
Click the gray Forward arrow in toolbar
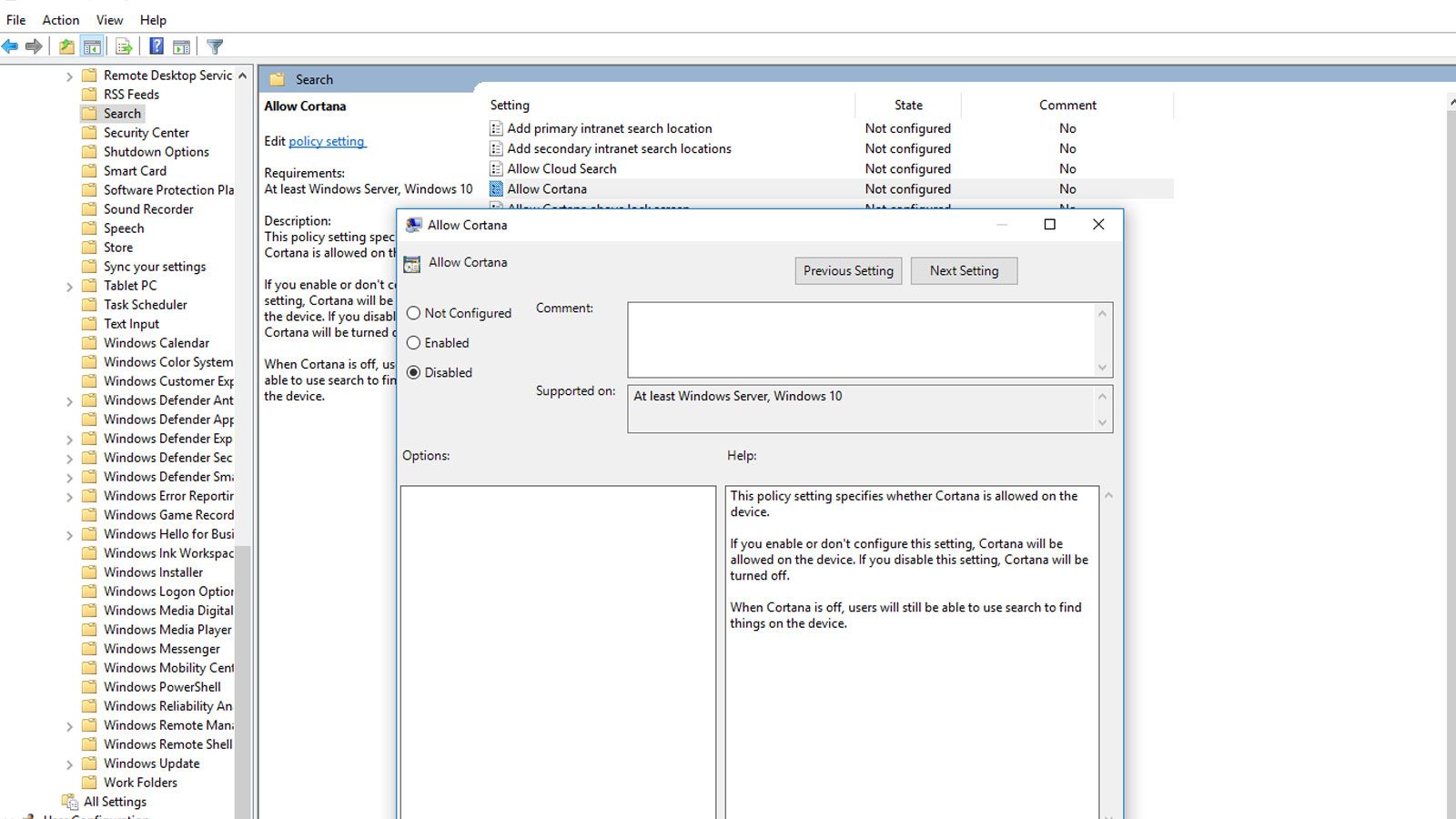coord(34,46)
